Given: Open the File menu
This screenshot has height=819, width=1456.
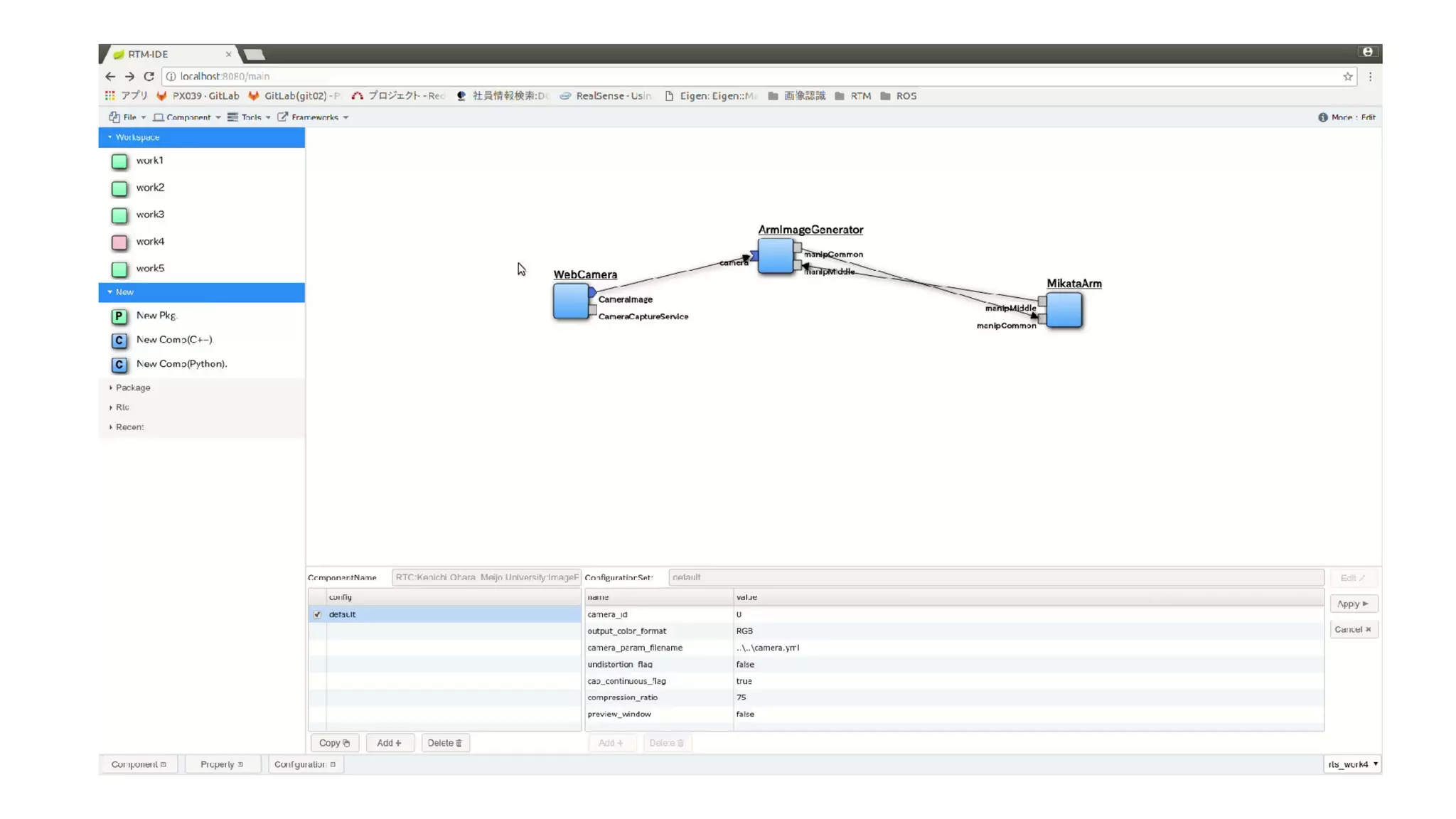Looking at the screenshot, I should point(129,117).
